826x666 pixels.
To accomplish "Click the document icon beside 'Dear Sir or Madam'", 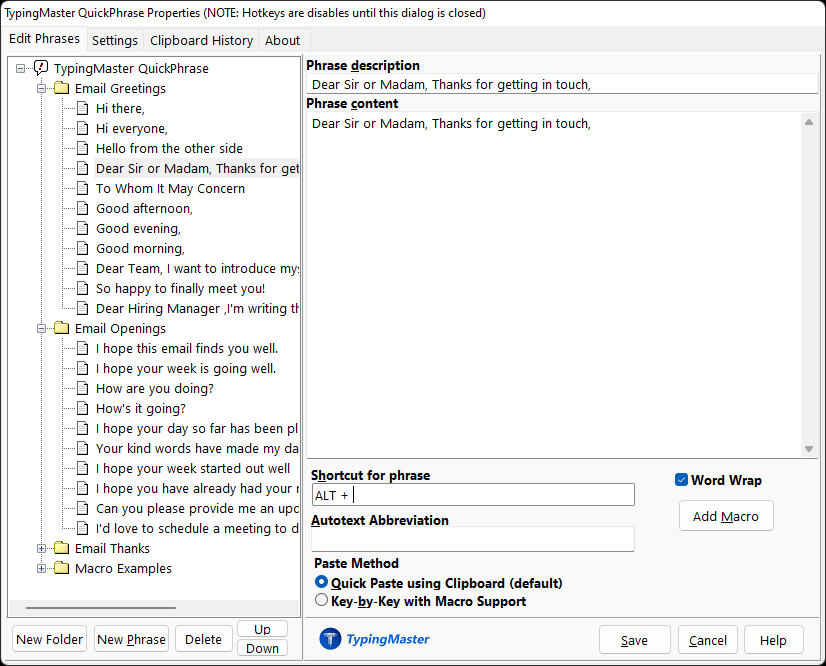I will pos(83,168).
